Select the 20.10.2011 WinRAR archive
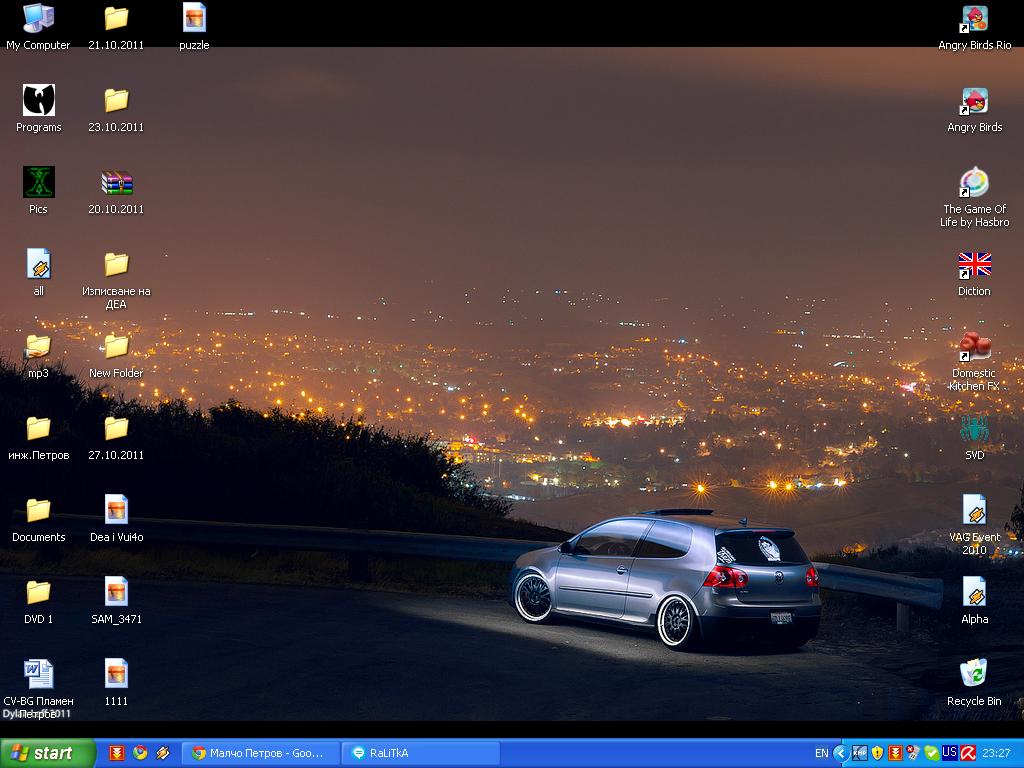Screen dimensions: 1024x768 tap(116, 183)
